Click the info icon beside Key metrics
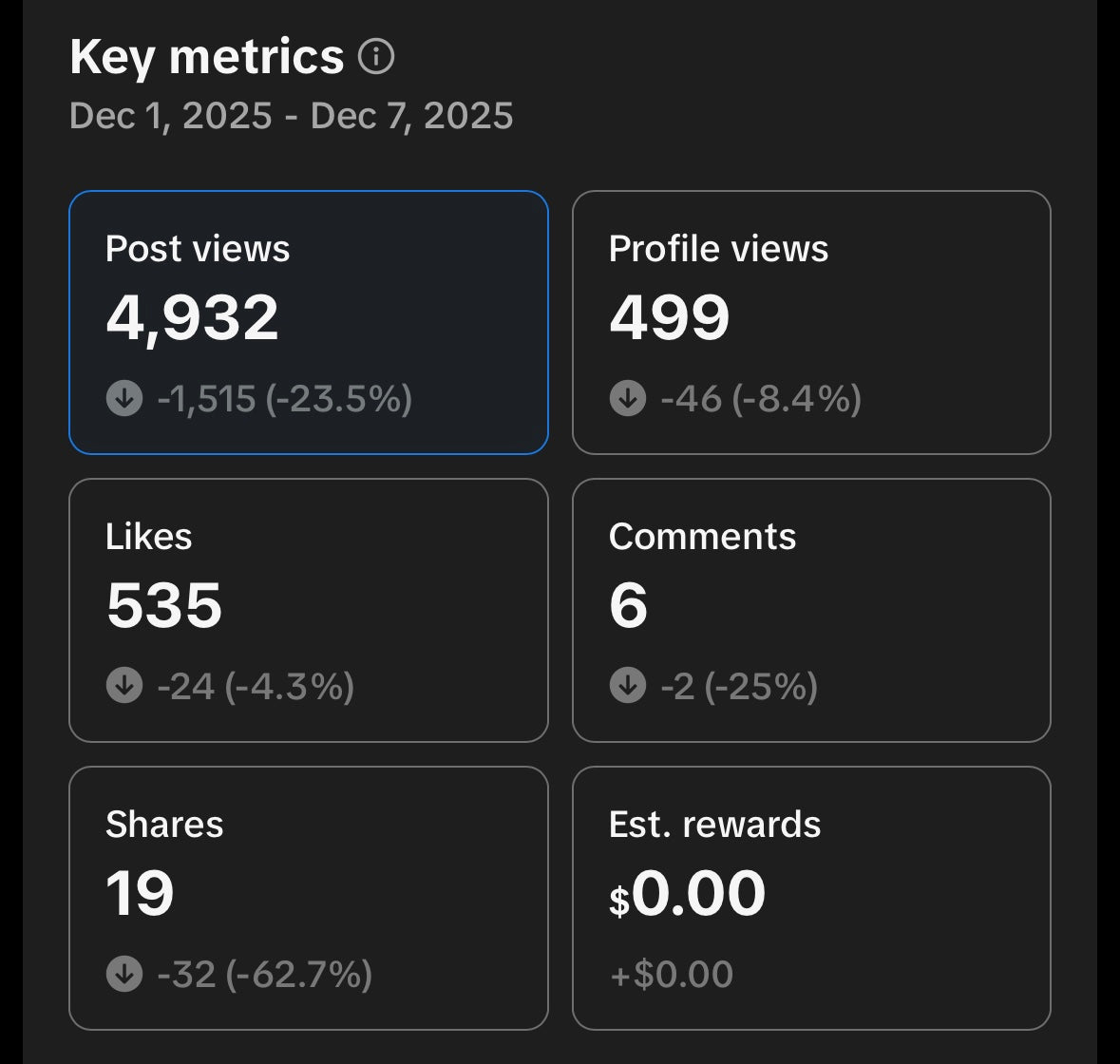This screenshot has height=1064, width=1120. tap(376, 57)
